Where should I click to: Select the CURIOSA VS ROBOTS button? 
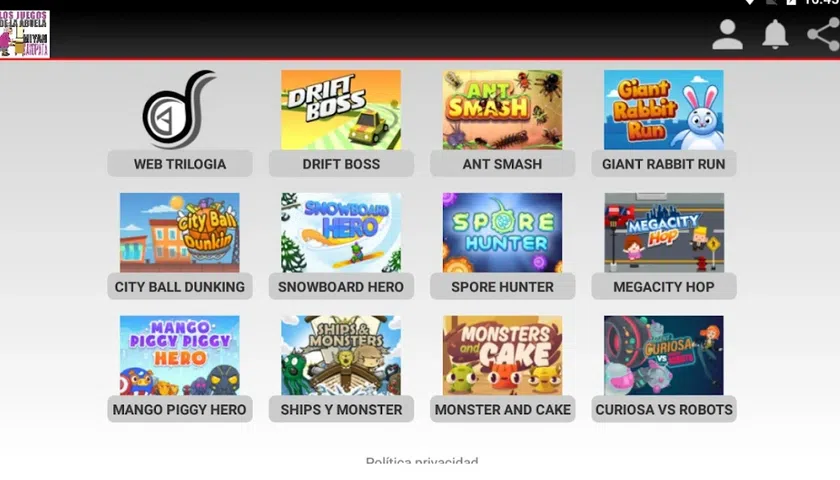(x=664, y=409)
